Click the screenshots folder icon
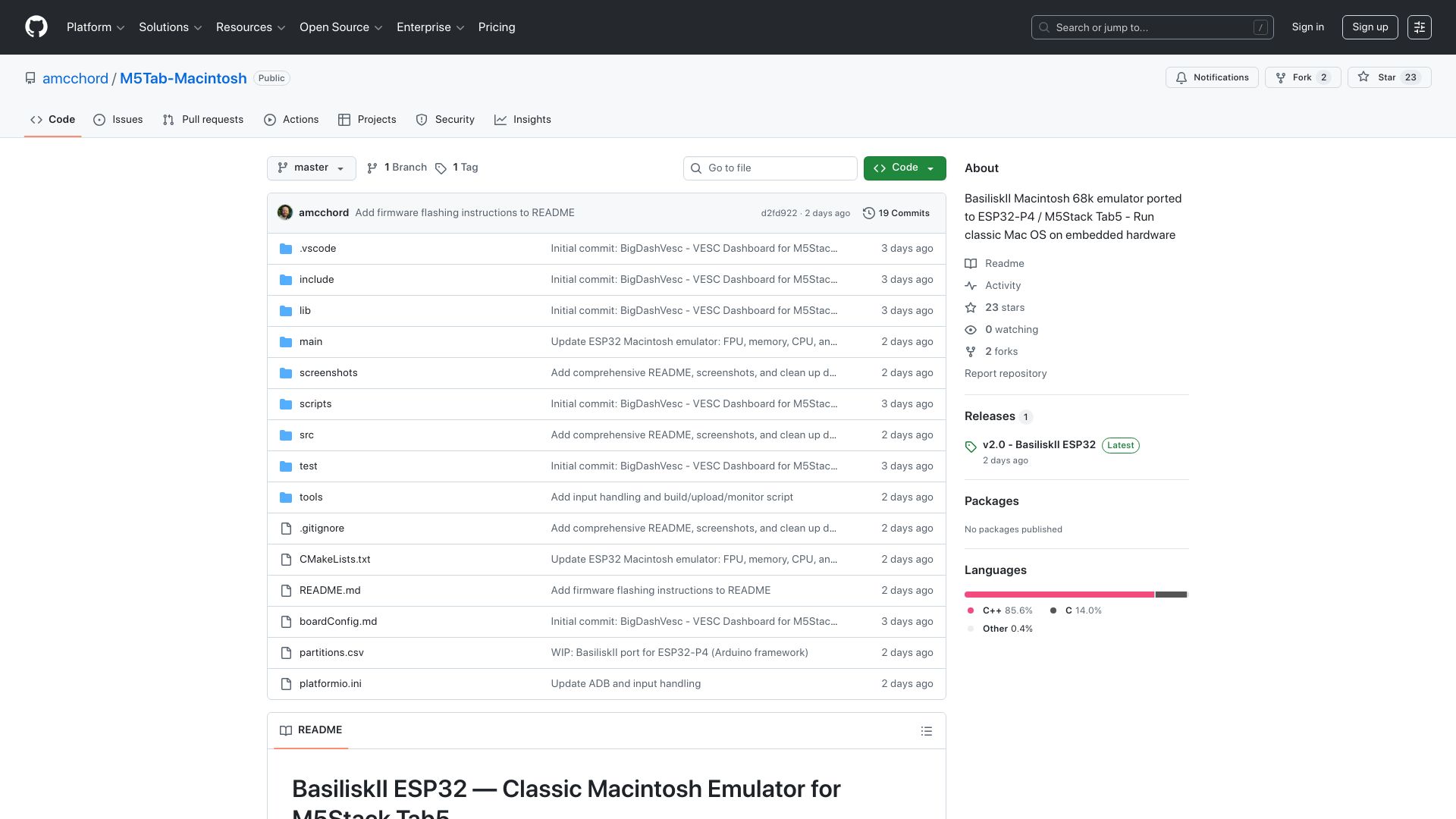1456x819 pixels. (286, 373)
